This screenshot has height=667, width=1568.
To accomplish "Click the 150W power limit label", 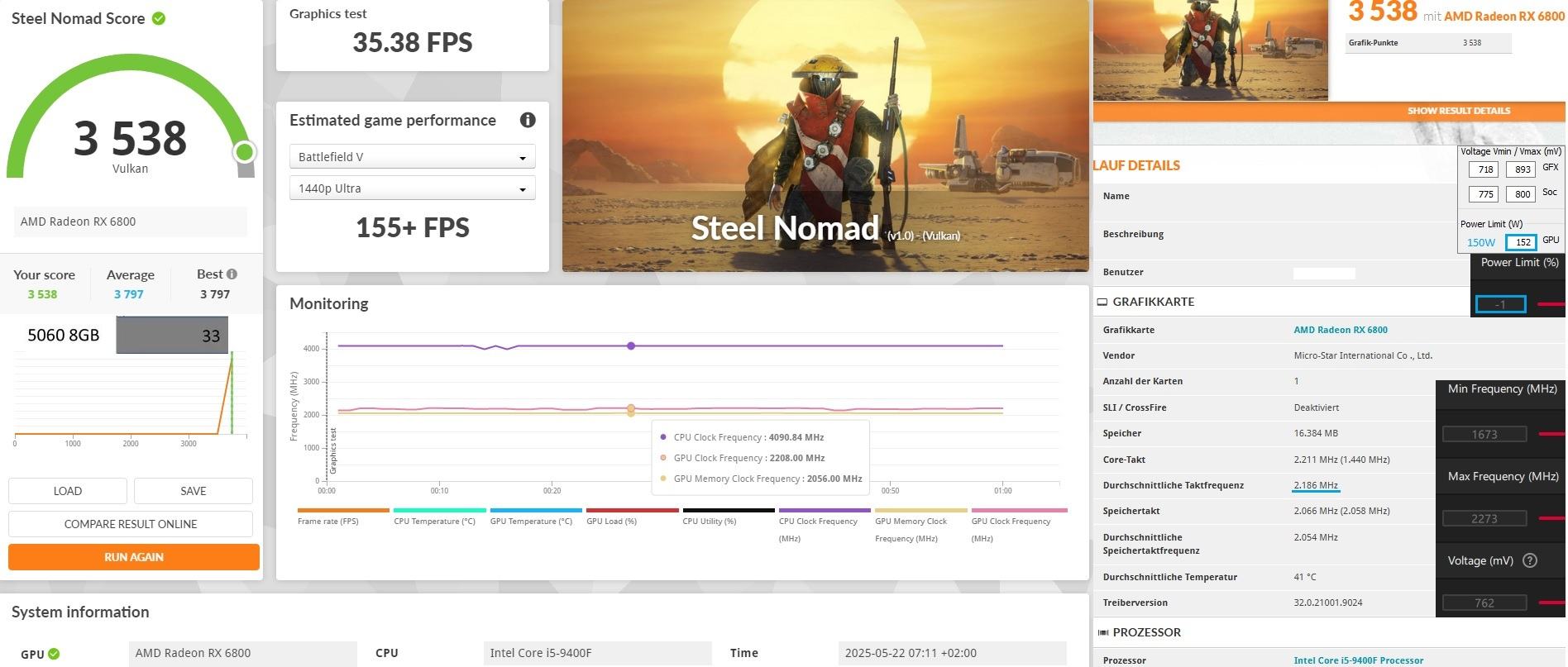I will pyautogui.click(x=1481, y=242).
